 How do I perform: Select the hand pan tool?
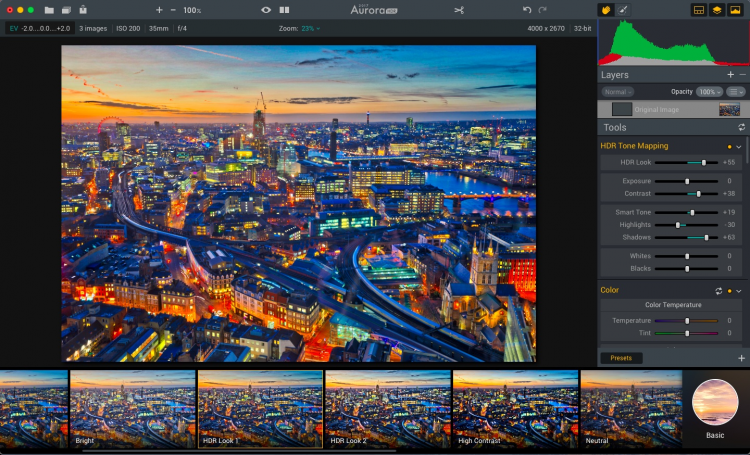pyautogui.click(x=606, y=9)
